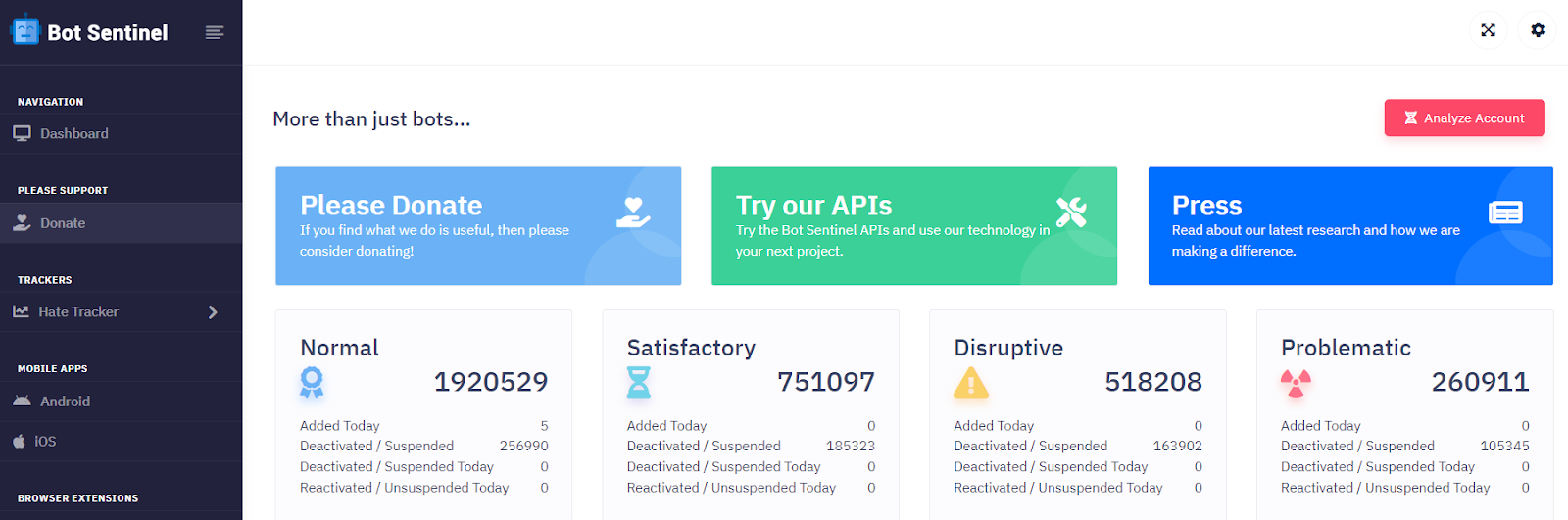Open the Hate Tracker menu item

[x=121, y=311]
